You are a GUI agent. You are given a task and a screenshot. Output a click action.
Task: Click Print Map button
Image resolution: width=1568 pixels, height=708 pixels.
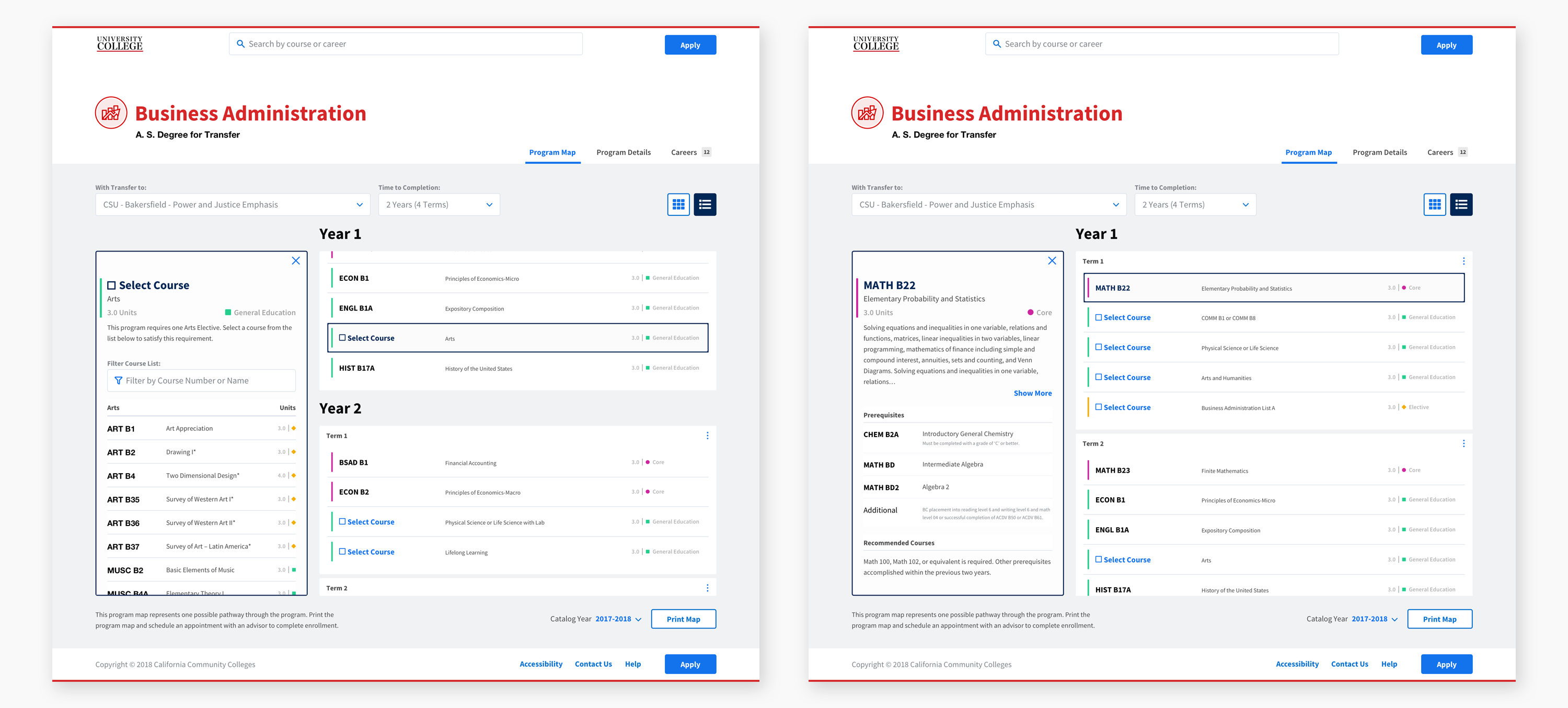coord(684,618)
